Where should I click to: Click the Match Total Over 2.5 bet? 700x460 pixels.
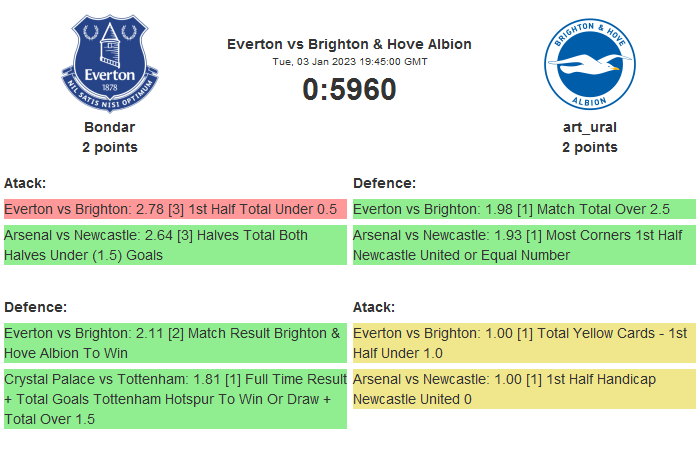524,209
